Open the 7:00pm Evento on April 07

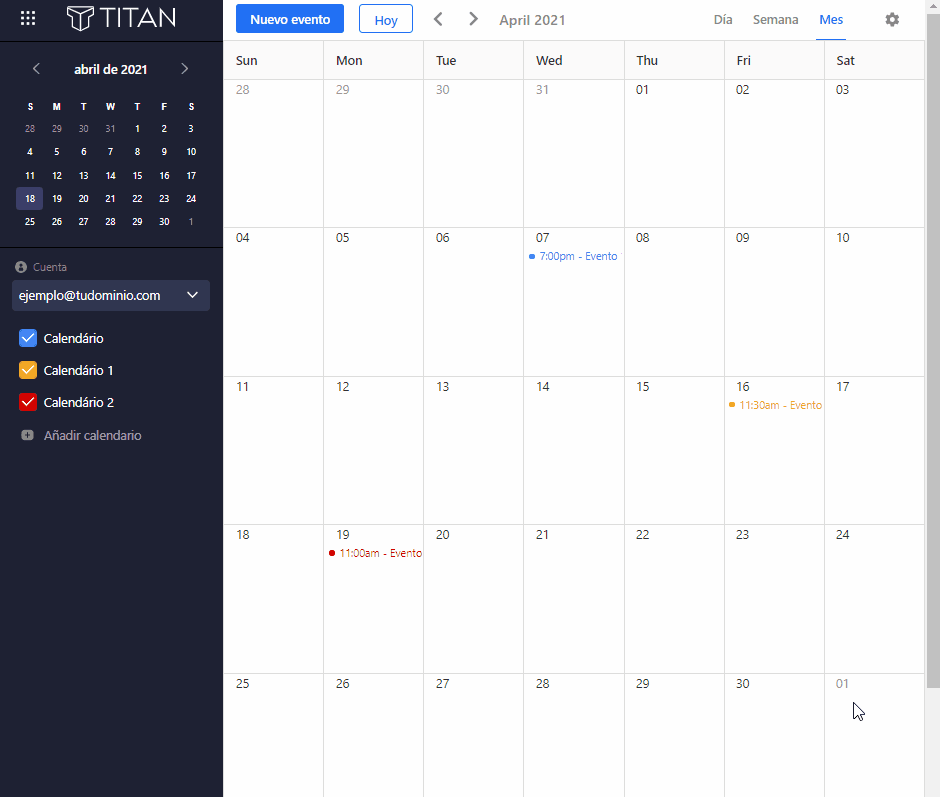click(576, 256)
